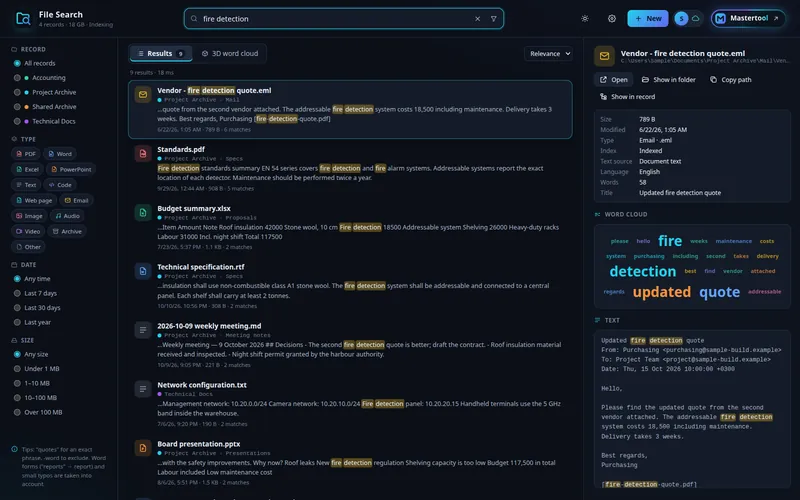Open the Mastertool link button
This screenshot has height=500, width=800.
[748, 18]
